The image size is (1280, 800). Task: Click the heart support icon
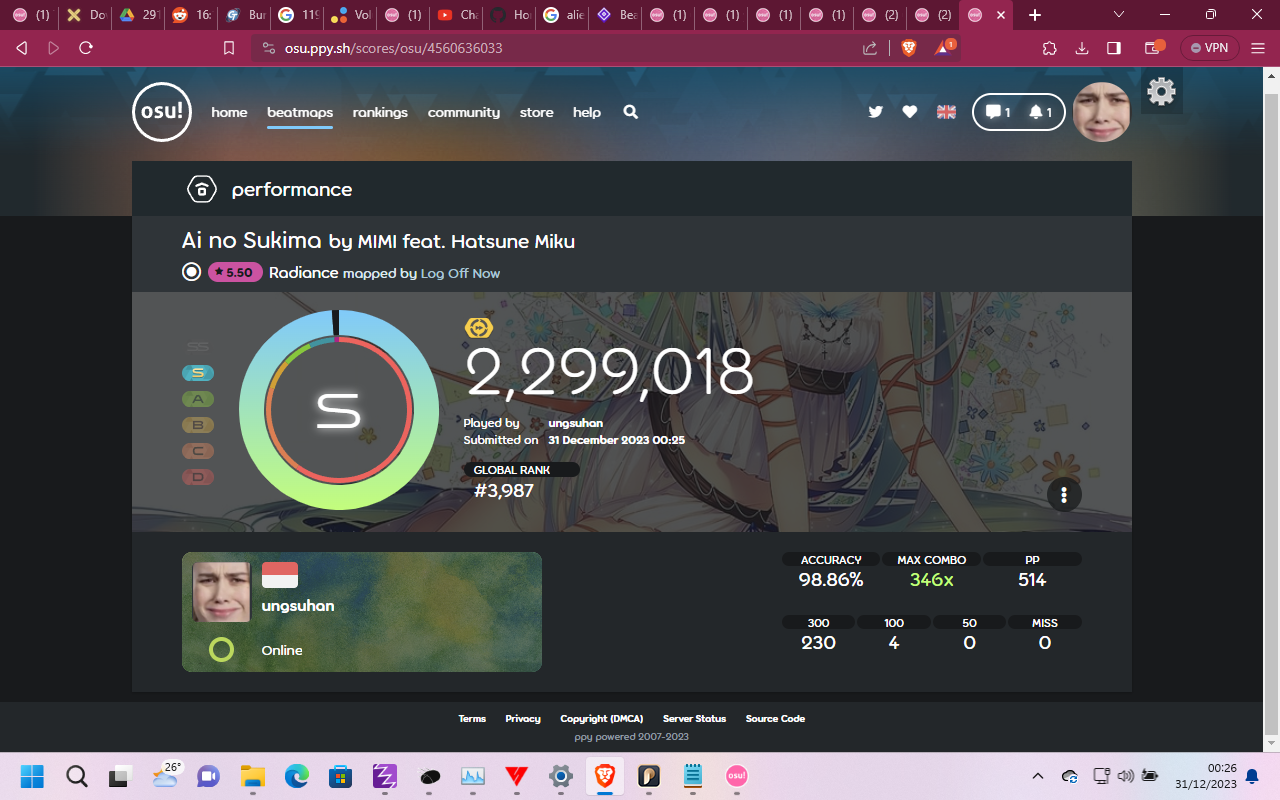[x=910, y=112]
